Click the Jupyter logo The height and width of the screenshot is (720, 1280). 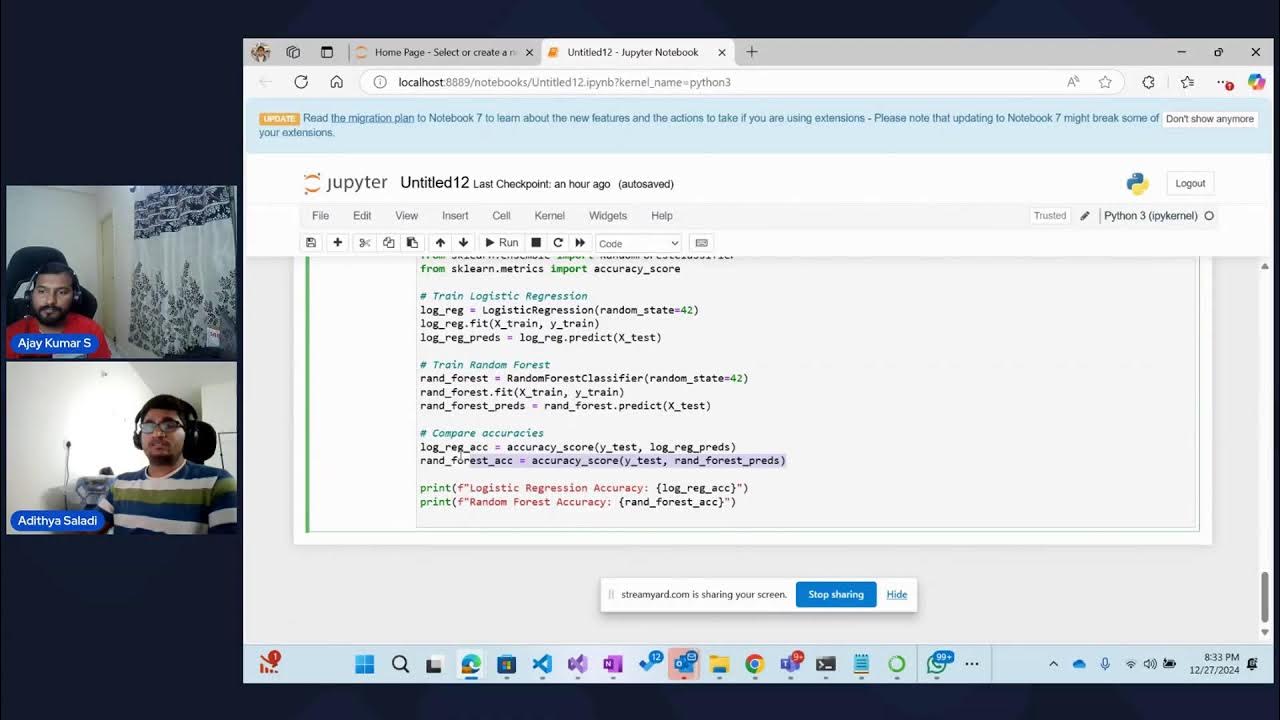pos(345,183)
